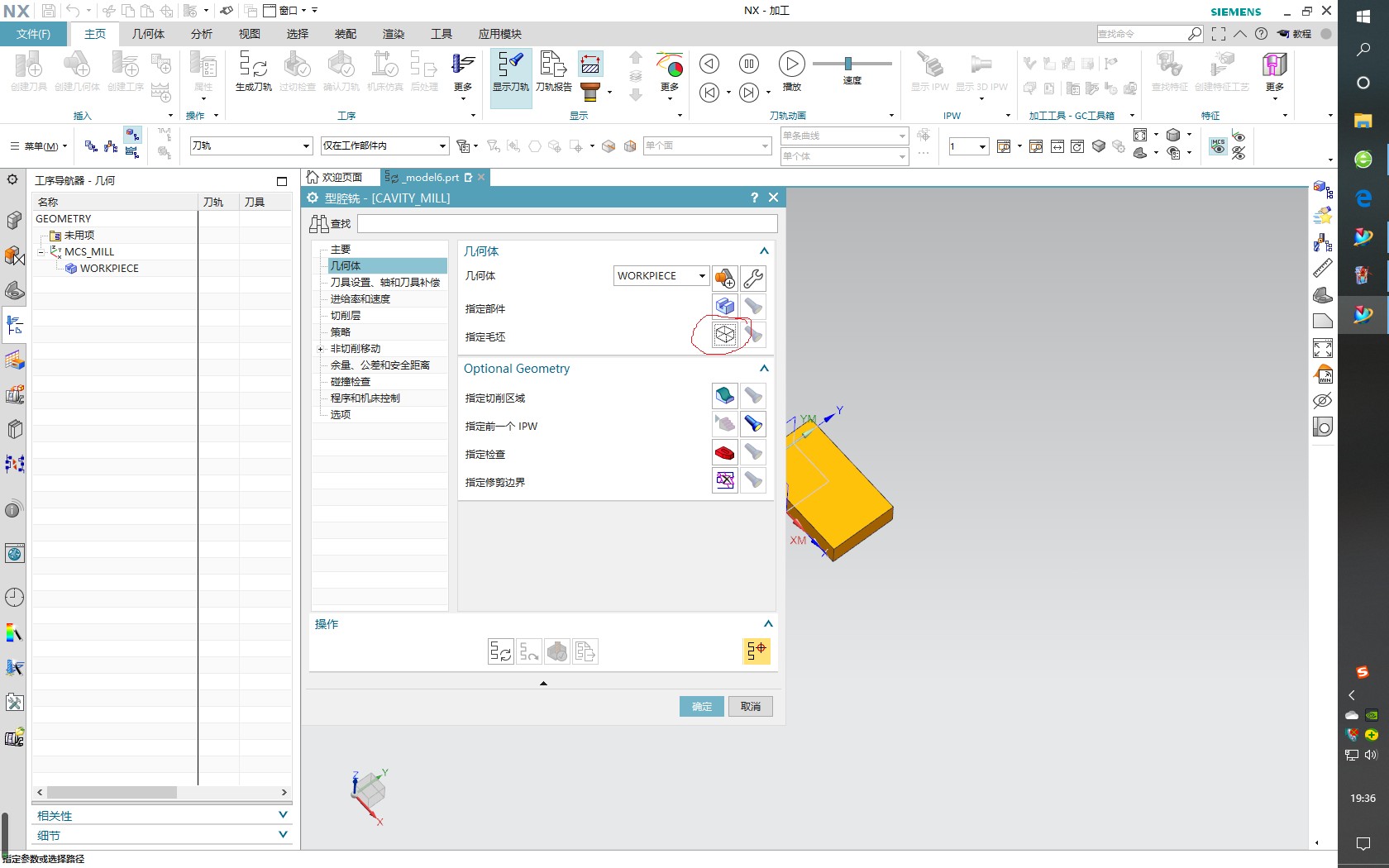Click the undo arrow icon in the title bar
Viewport: 1389px width, 868px height.
coord(74,11)
